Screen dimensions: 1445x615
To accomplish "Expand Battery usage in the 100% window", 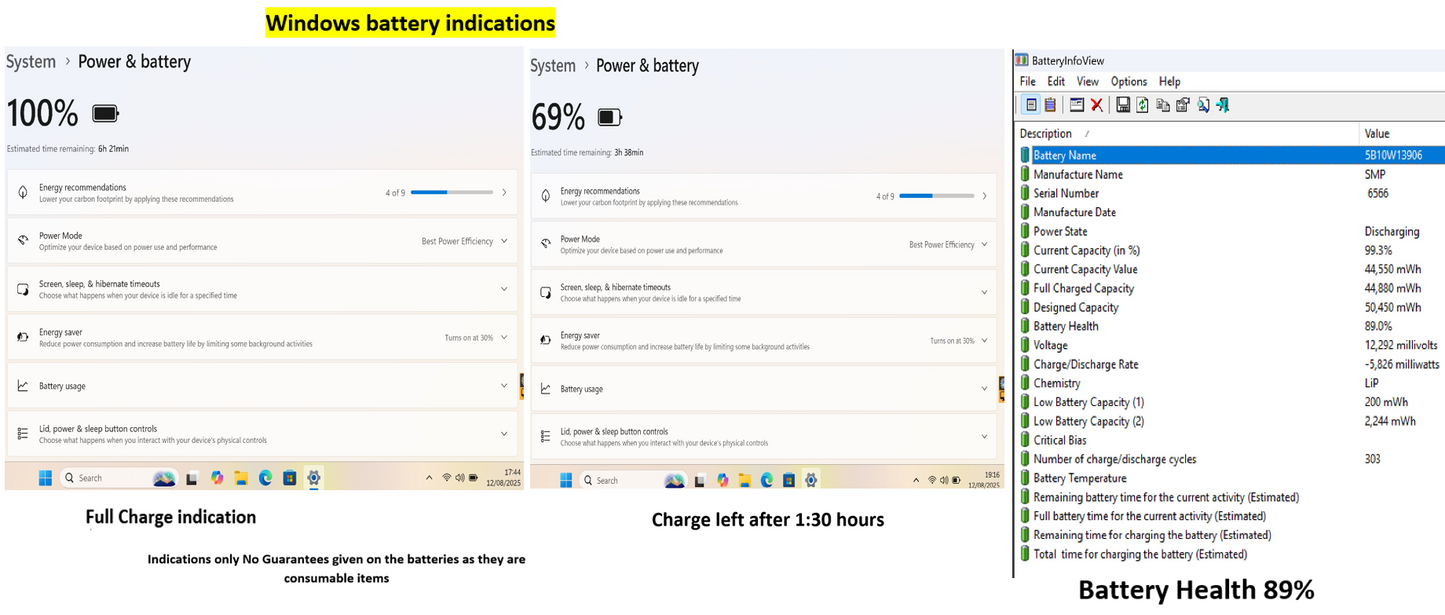I will click(x=262, y=386).
